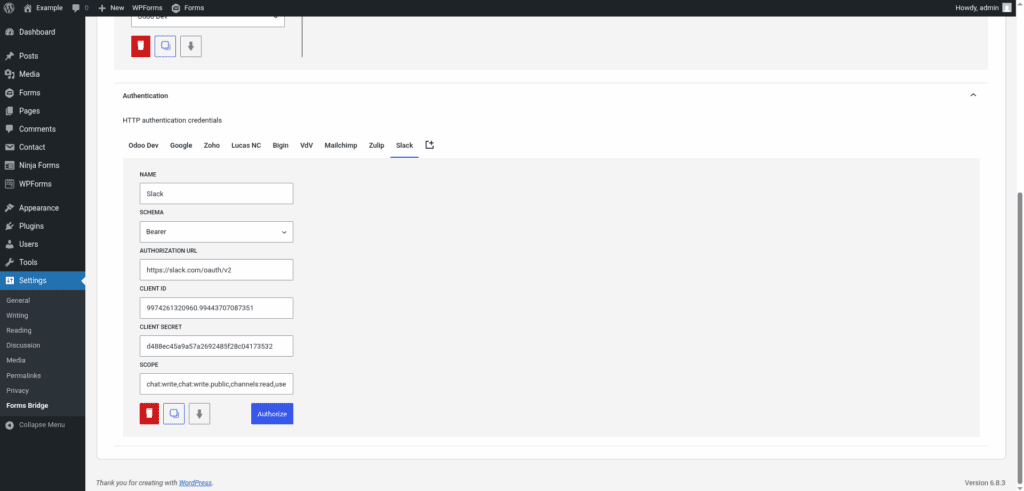
Task: Click into the Client Secret field
Action: [216, 346]
